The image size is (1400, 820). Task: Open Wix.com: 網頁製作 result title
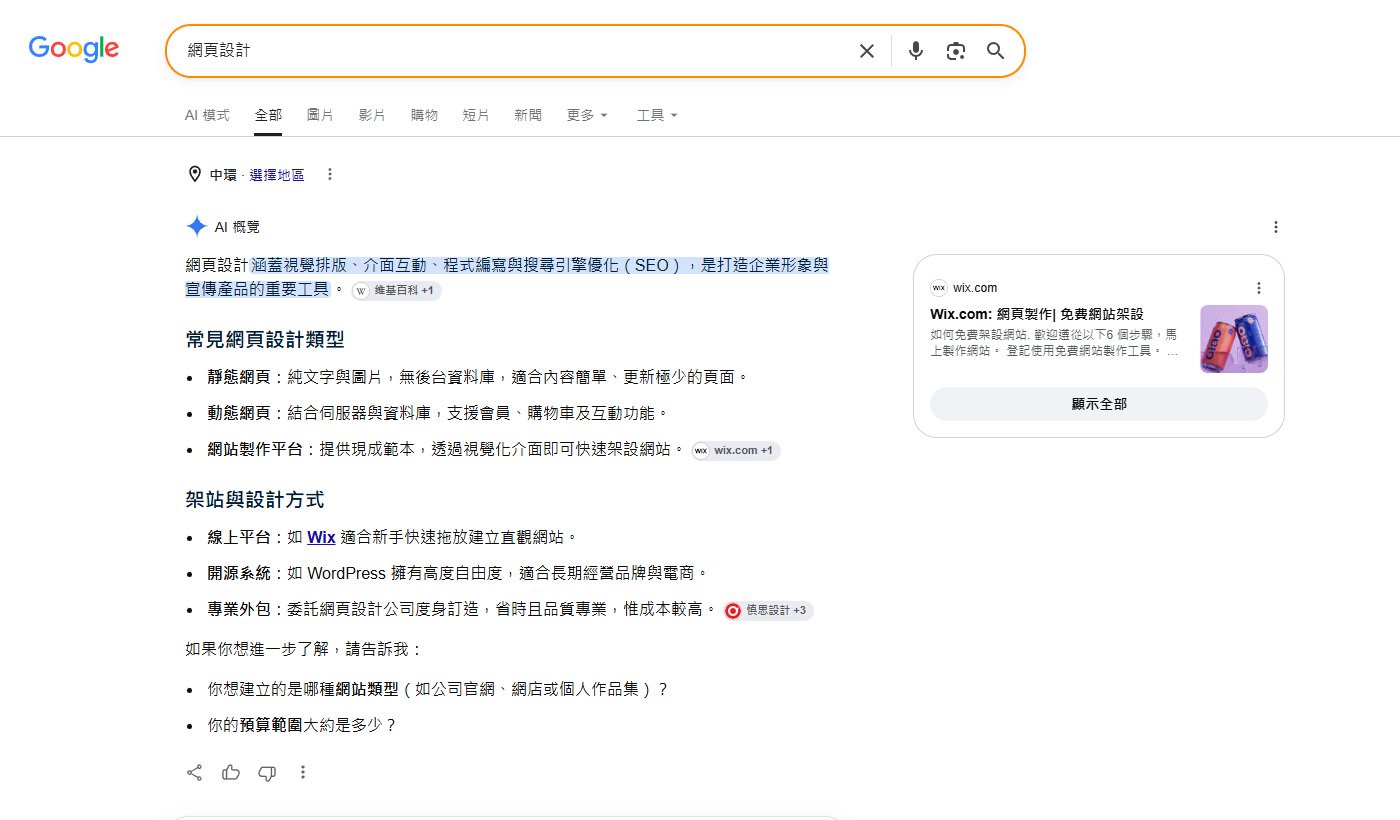tap(1036, 314)
